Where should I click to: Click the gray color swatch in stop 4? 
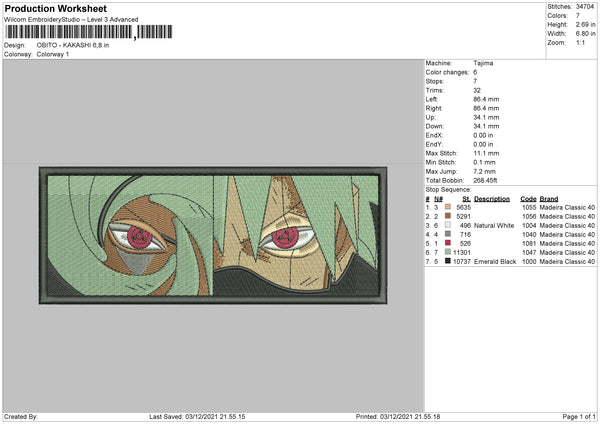pos(448,234)
